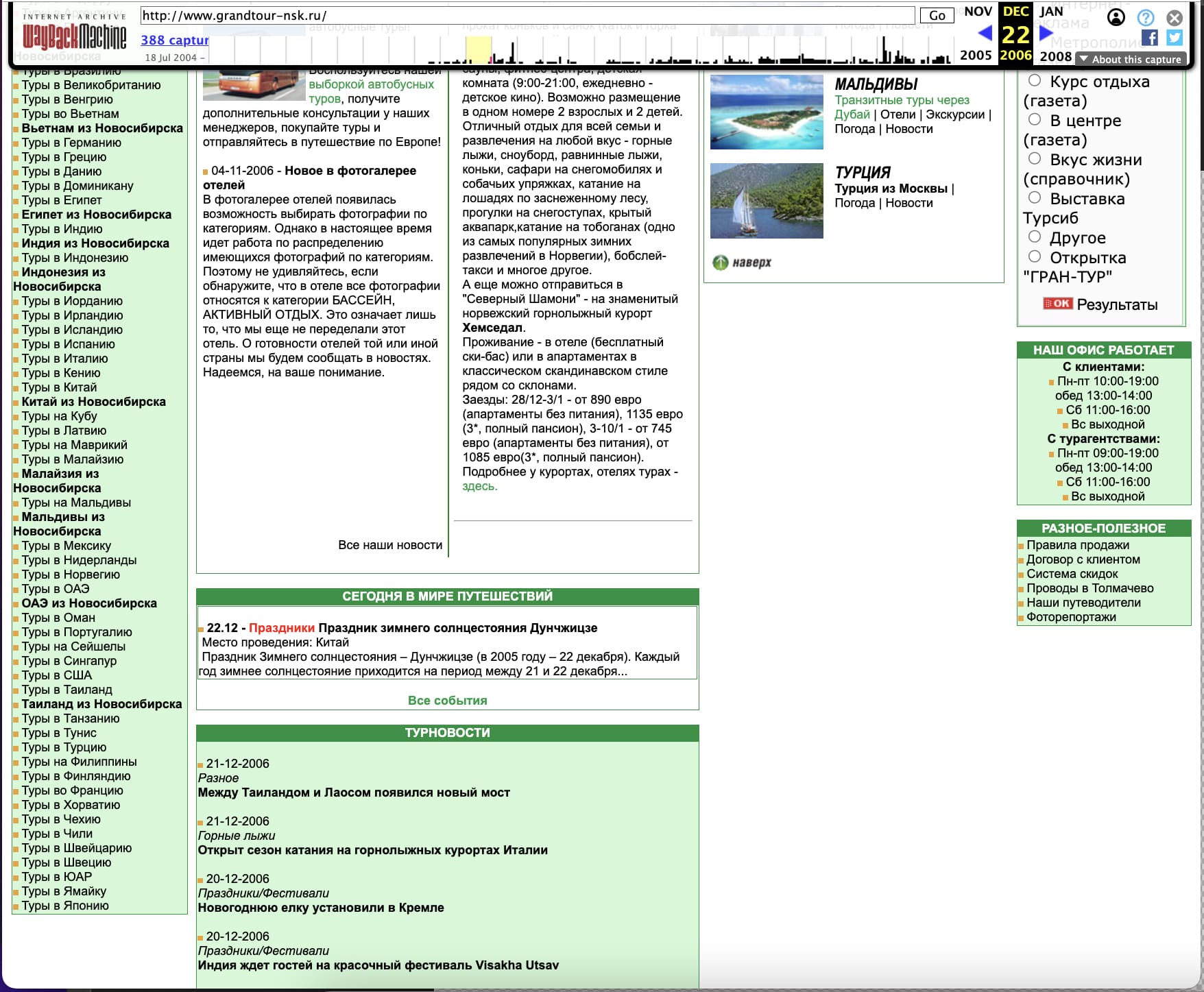Open the 'ТУРЦИЯ' heading link

click(x=863, y=172)
